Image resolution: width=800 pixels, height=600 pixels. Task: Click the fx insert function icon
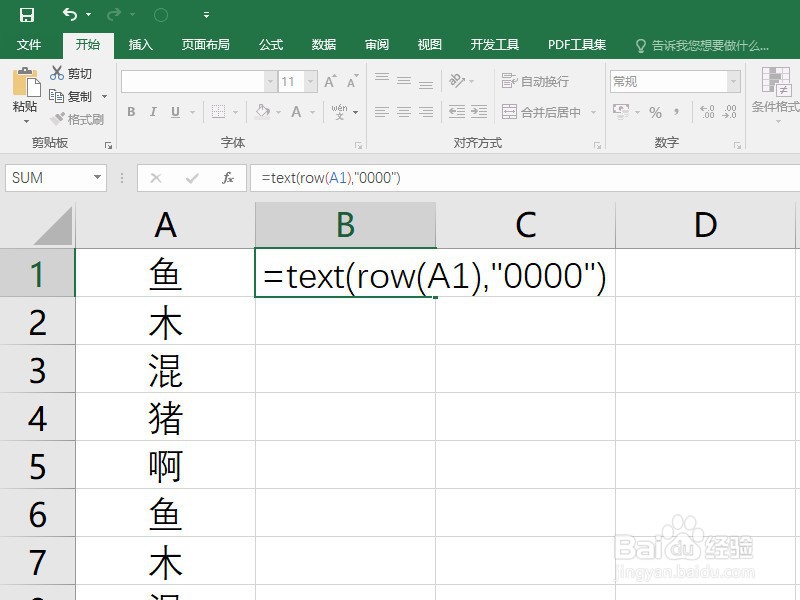pos(228,178)
